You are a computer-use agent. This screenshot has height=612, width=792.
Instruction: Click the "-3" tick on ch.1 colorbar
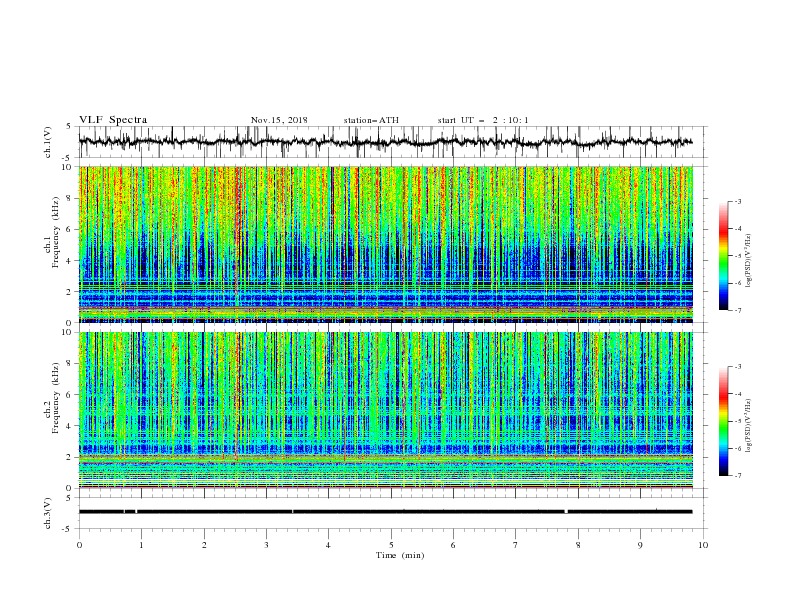coord(738,201)
